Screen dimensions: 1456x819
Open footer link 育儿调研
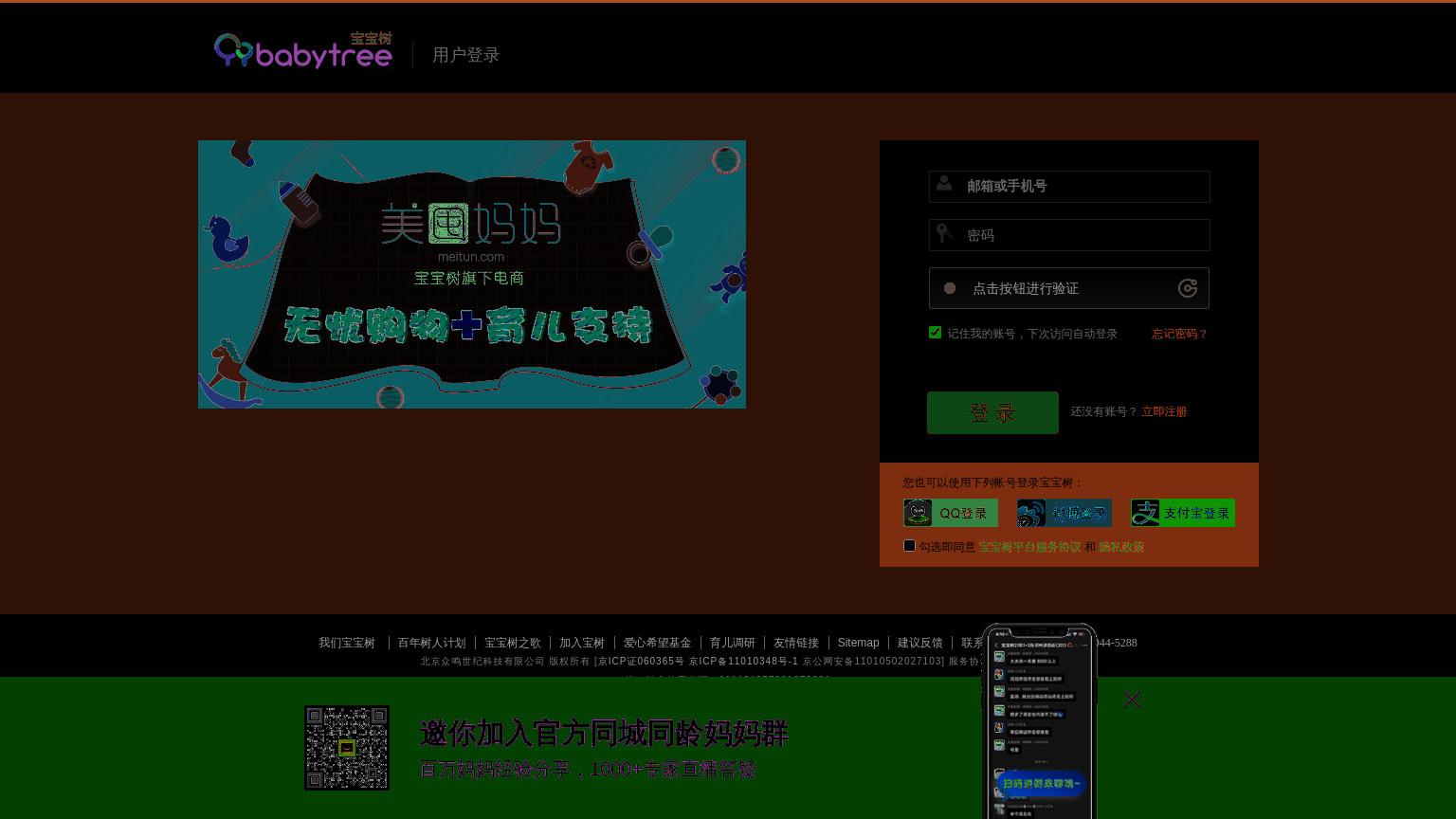coord(733,643)
